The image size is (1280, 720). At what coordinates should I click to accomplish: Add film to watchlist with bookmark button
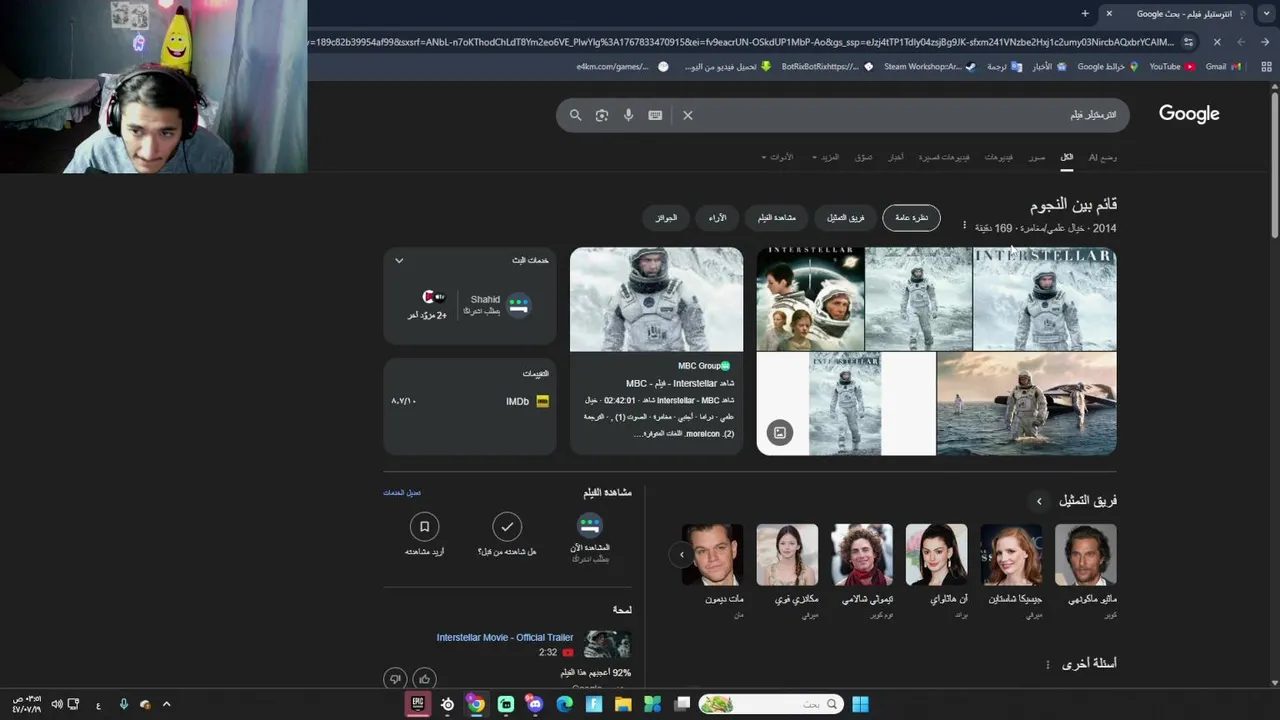coord(424,526)
